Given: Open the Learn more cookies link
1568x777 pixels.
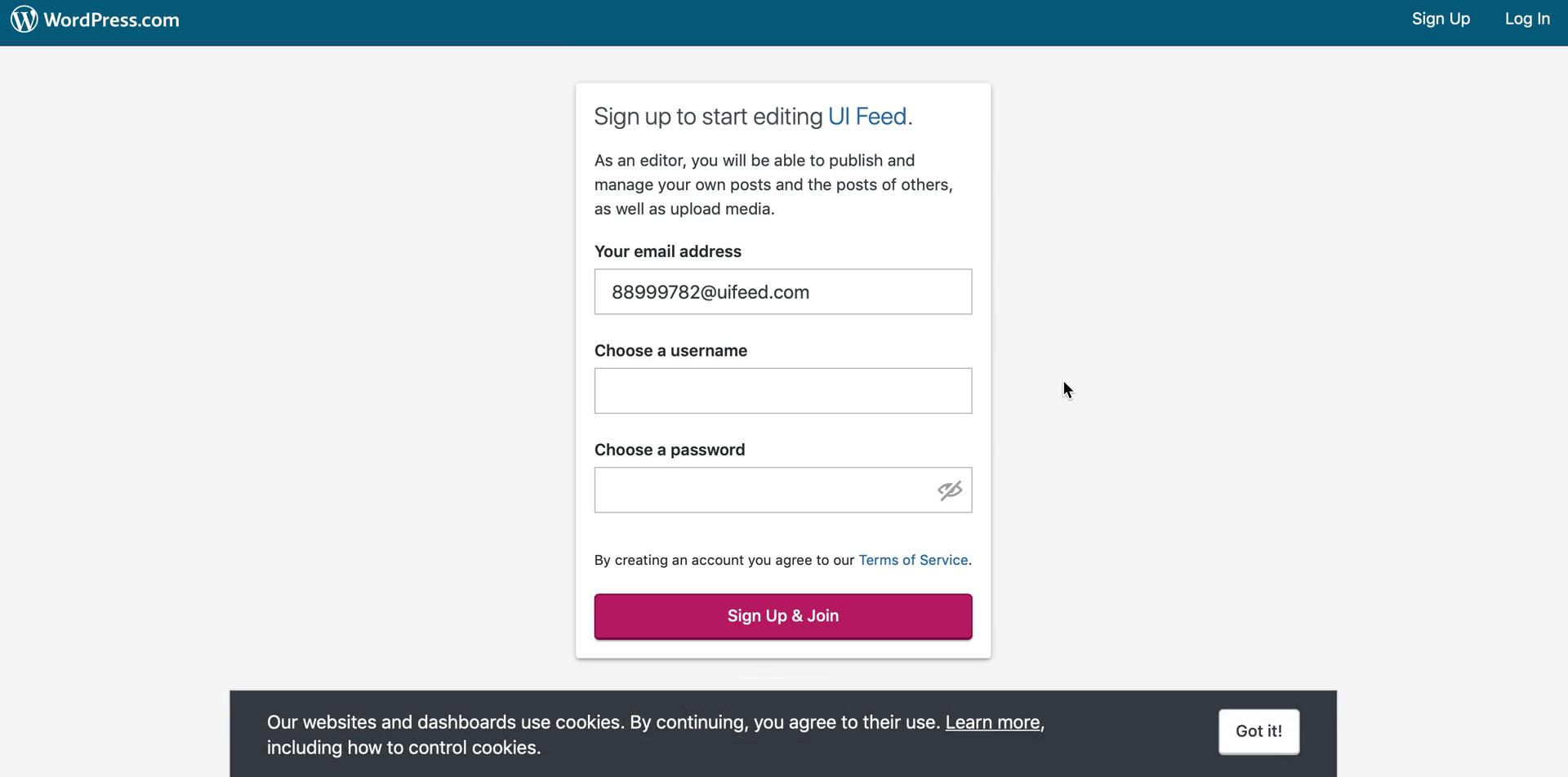Looking at the screenshot, I should coord(991,721).
